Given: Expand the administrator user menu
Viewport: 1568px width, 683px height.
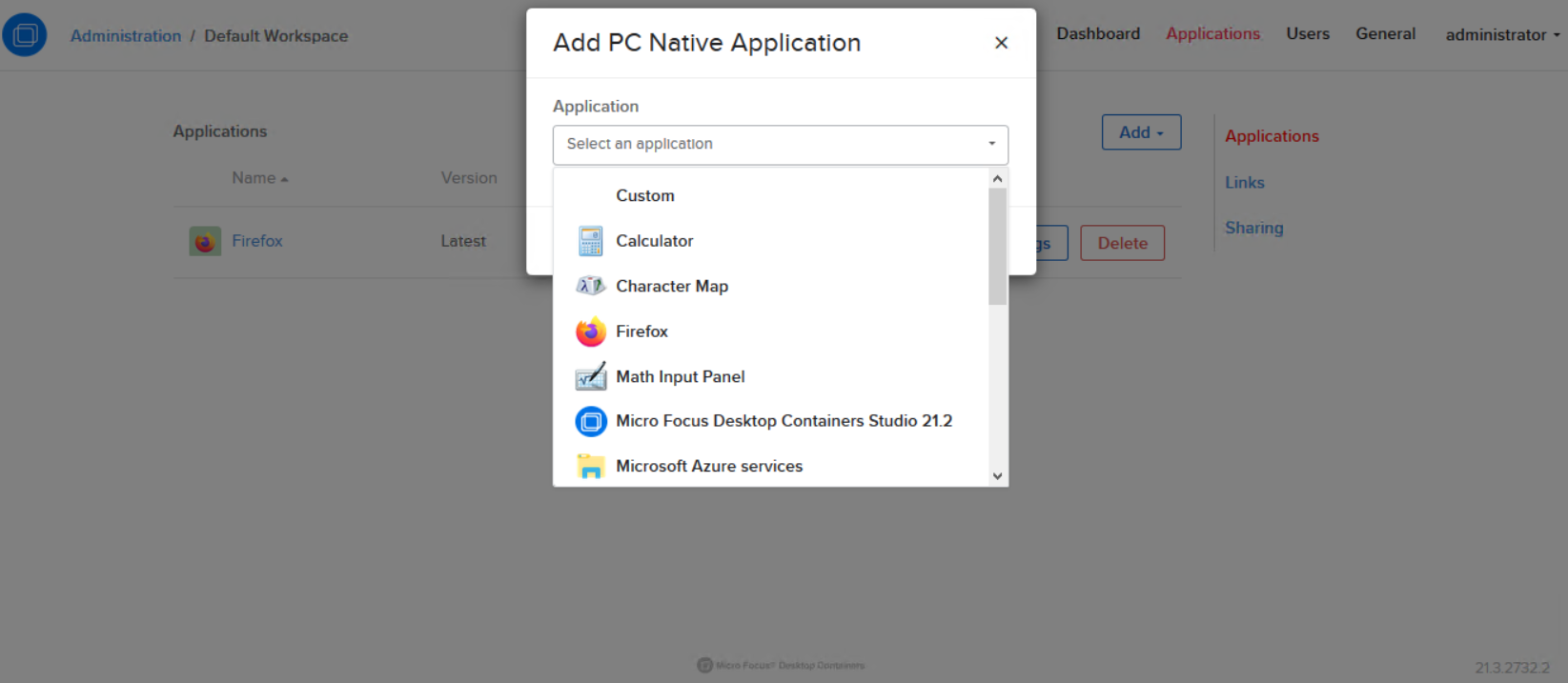Looking at the screenshot, I should coord(1502,35).
